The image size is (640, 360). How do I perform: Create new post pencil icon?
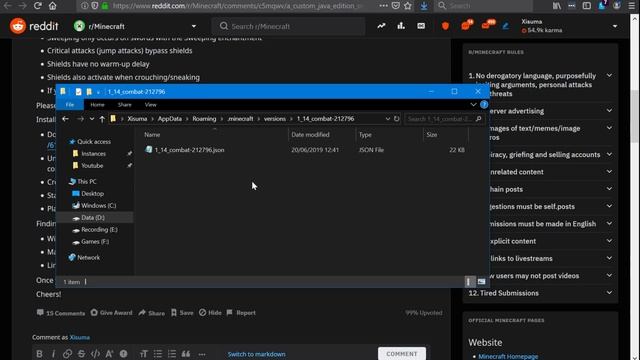click(505, 26)
